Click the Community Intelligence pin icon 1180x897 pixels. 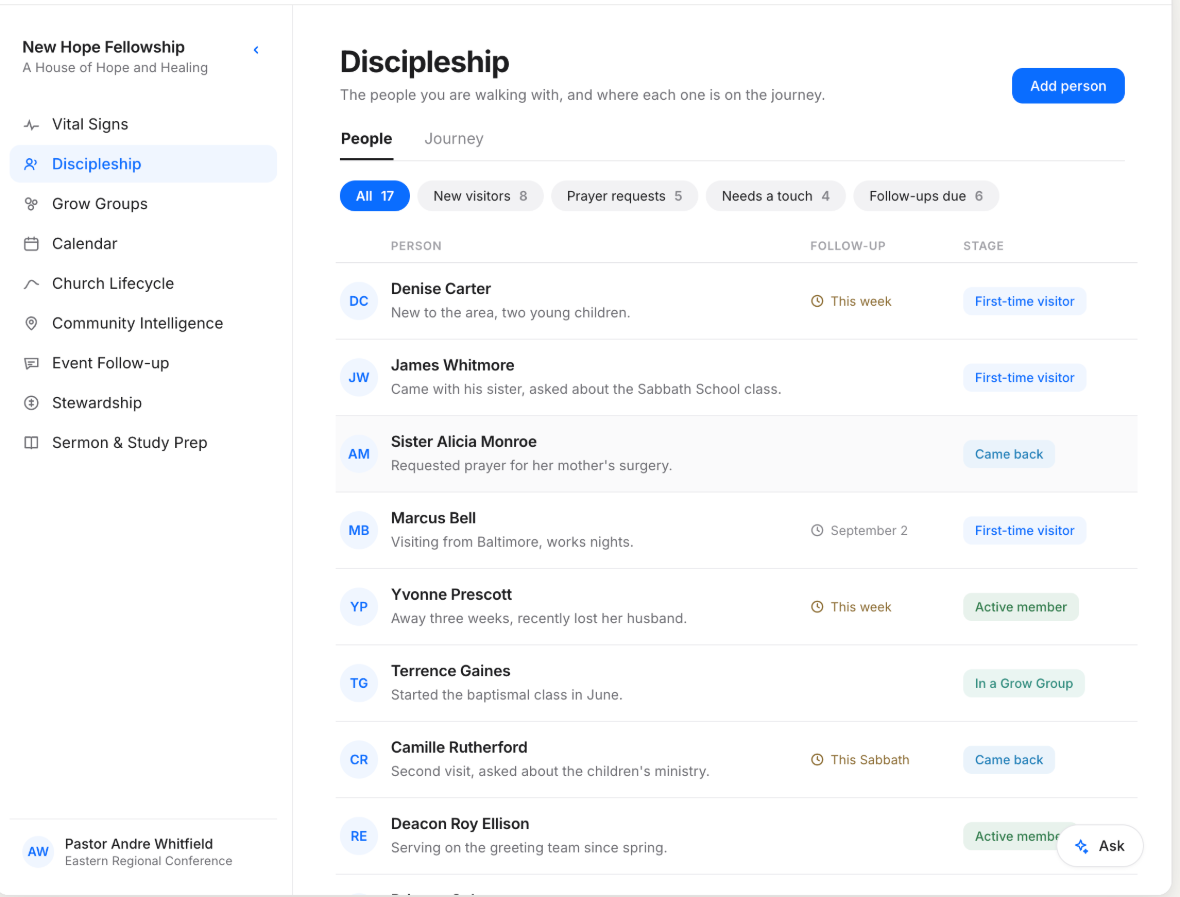tap(31, 324)
